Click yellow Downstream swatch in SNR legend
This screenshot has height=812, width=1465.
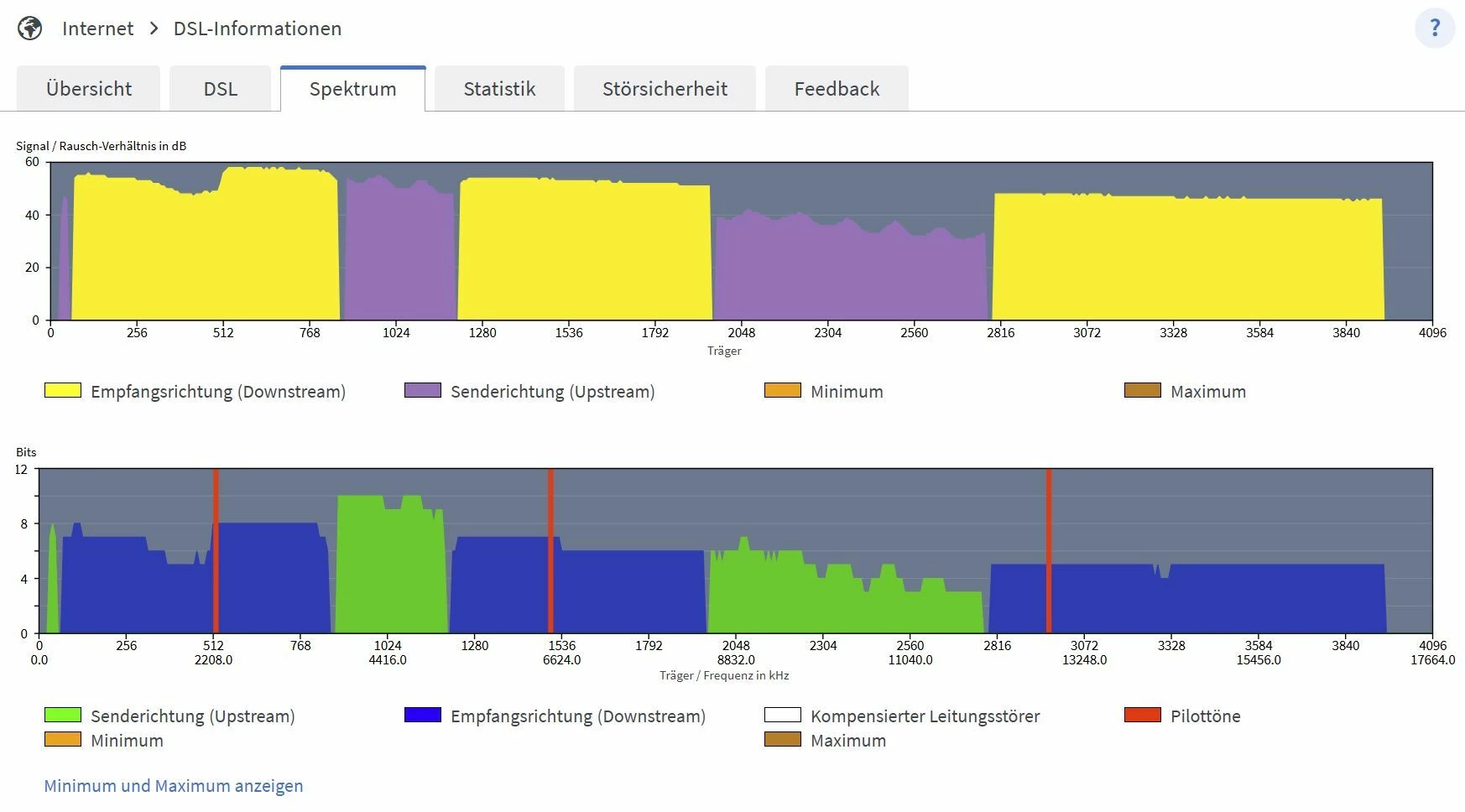click(63, 390)
